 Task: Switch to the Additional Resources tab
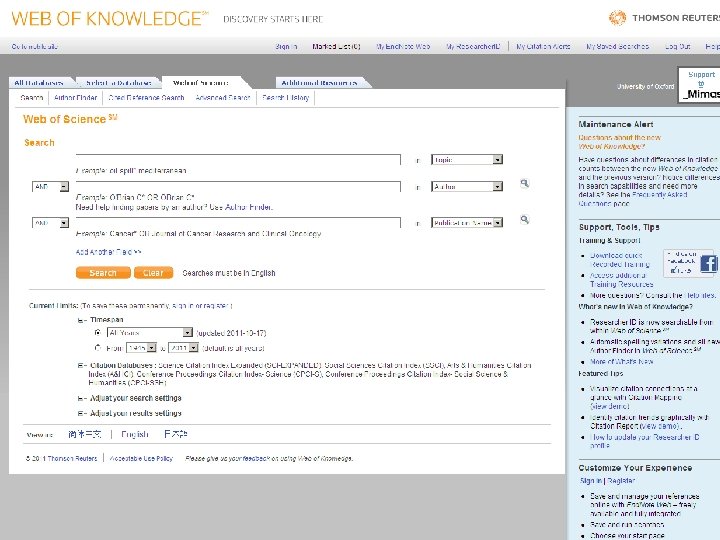coord(319,83)
